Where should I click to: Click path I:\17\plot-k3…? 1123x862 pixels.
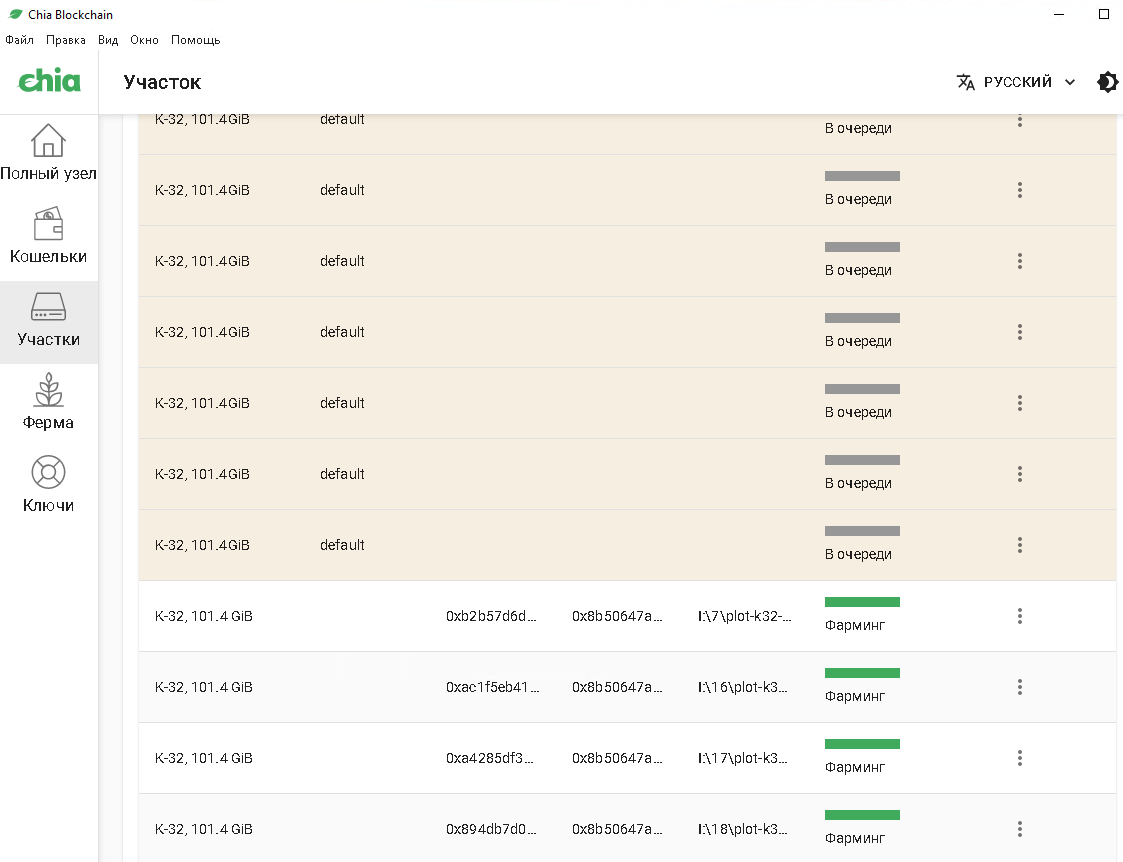point(743,758)
